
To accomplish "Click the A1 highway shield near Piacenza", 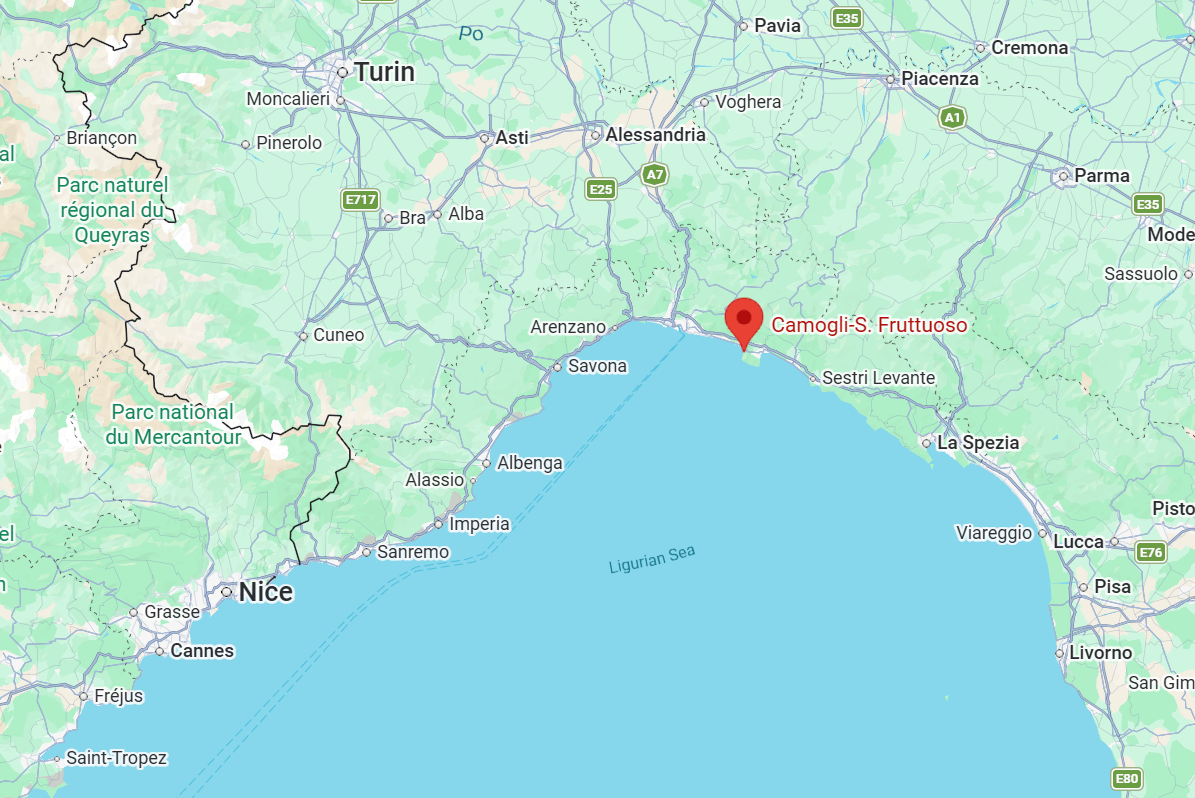I will pyautogui.click(x=952, y=117).
